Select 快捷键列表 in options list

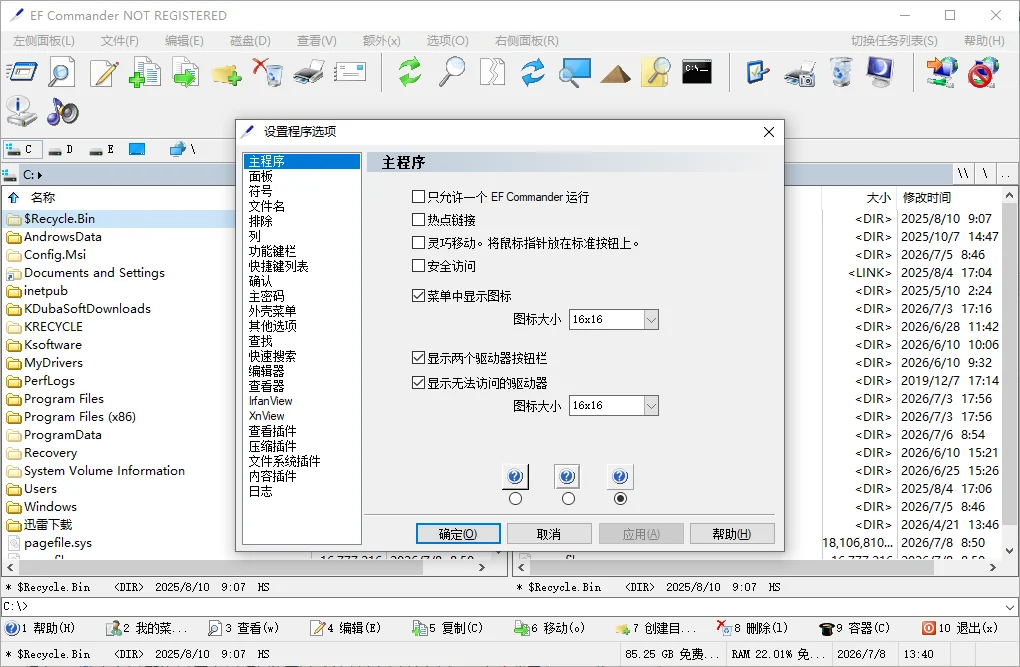coord(278,266)
